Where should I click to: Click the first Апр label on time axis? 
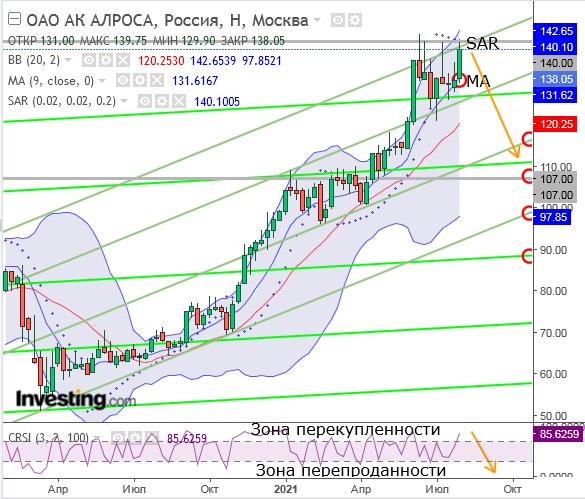[58, 489]
